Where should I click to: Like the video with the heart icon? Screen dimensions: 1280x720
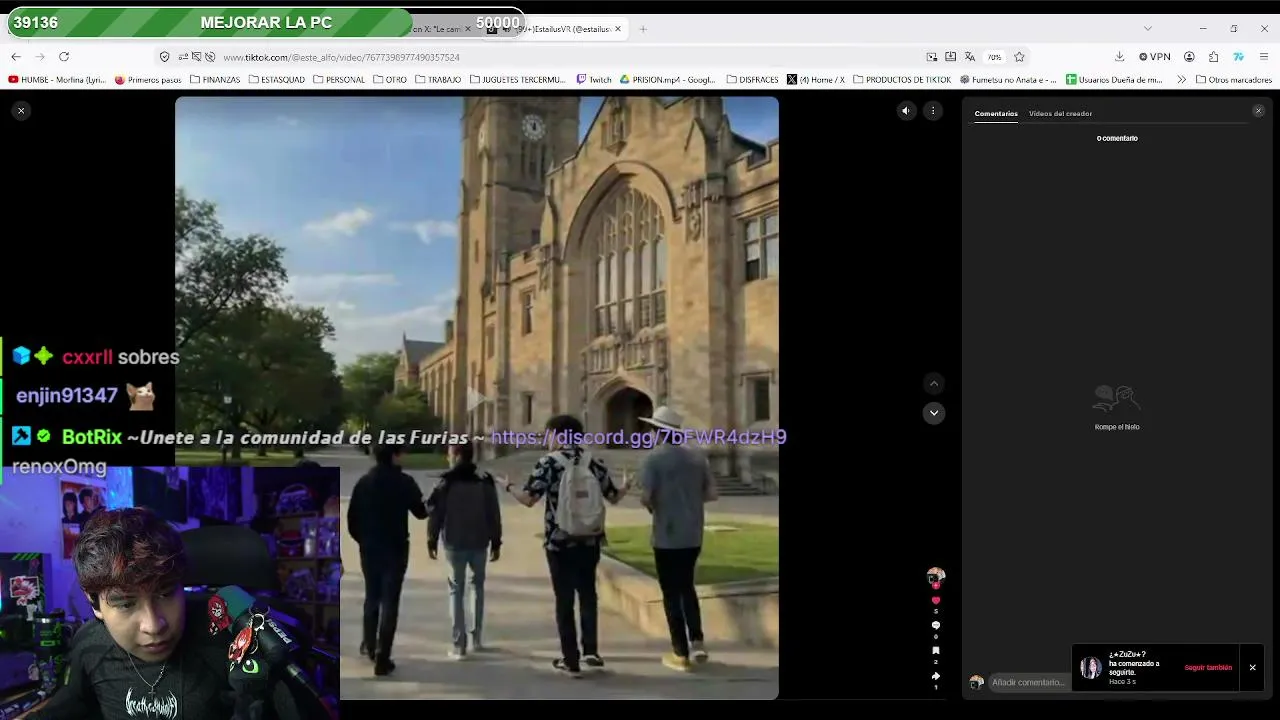[x=936, y=601]
